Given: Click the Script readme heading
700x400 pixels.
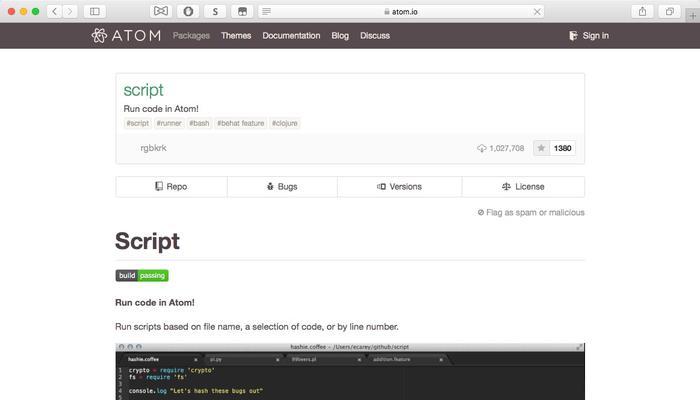Looking at the screenshot, I should tap(147, 241).
